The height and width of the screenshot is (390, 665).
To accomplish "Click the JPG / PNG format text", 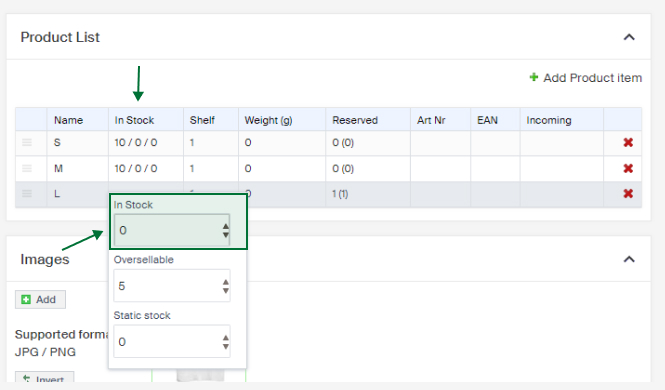I will coord(45,352).
